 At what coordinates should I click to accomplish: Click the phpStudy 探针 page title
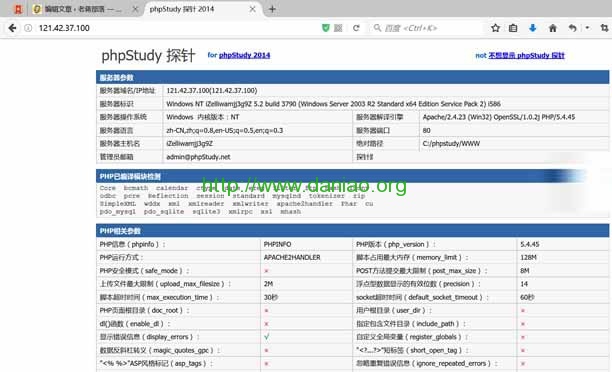[148, 55]
